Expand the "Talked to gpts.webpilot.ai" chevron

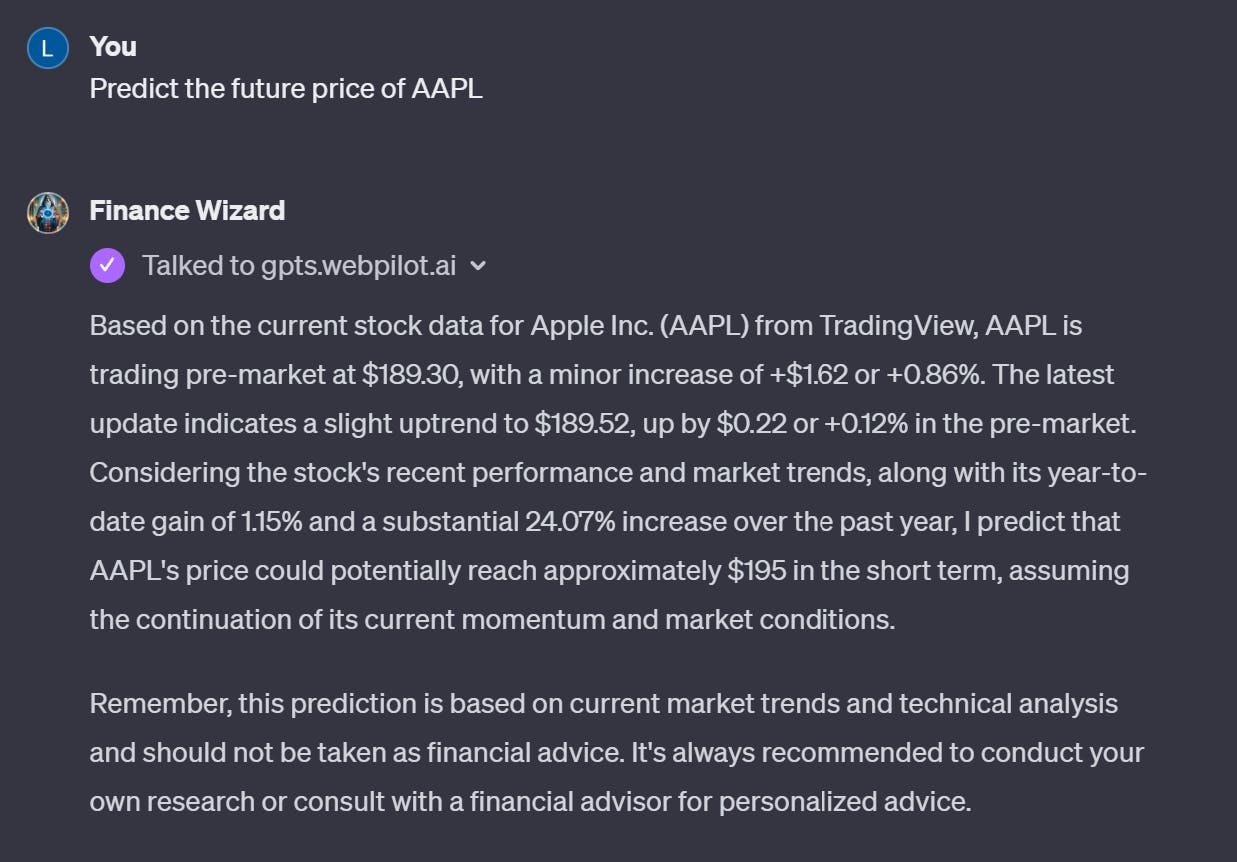pos(478,266)
